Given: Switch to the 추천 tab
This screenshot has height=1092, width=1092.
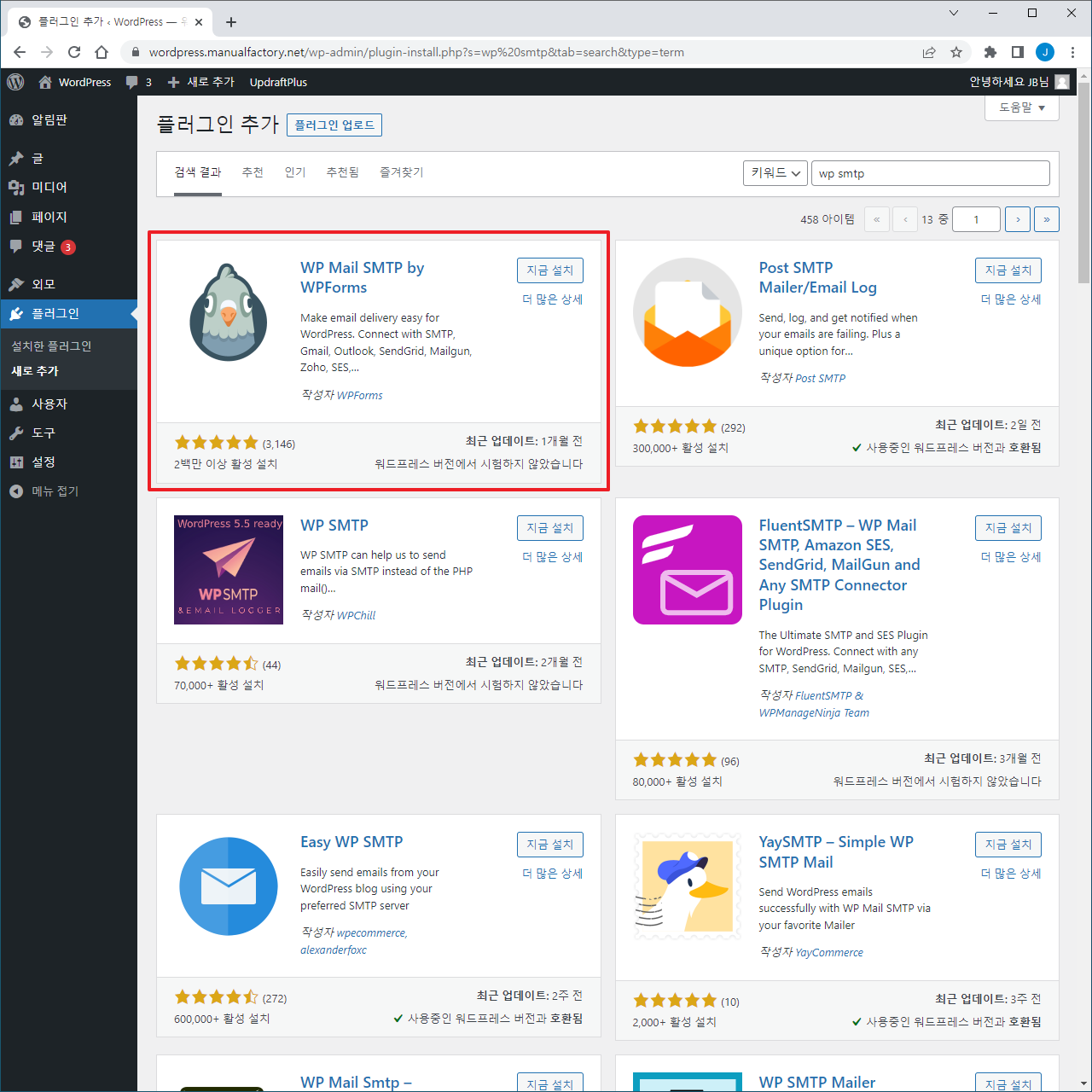Looking at the screenshot, I should pos(253,172).
